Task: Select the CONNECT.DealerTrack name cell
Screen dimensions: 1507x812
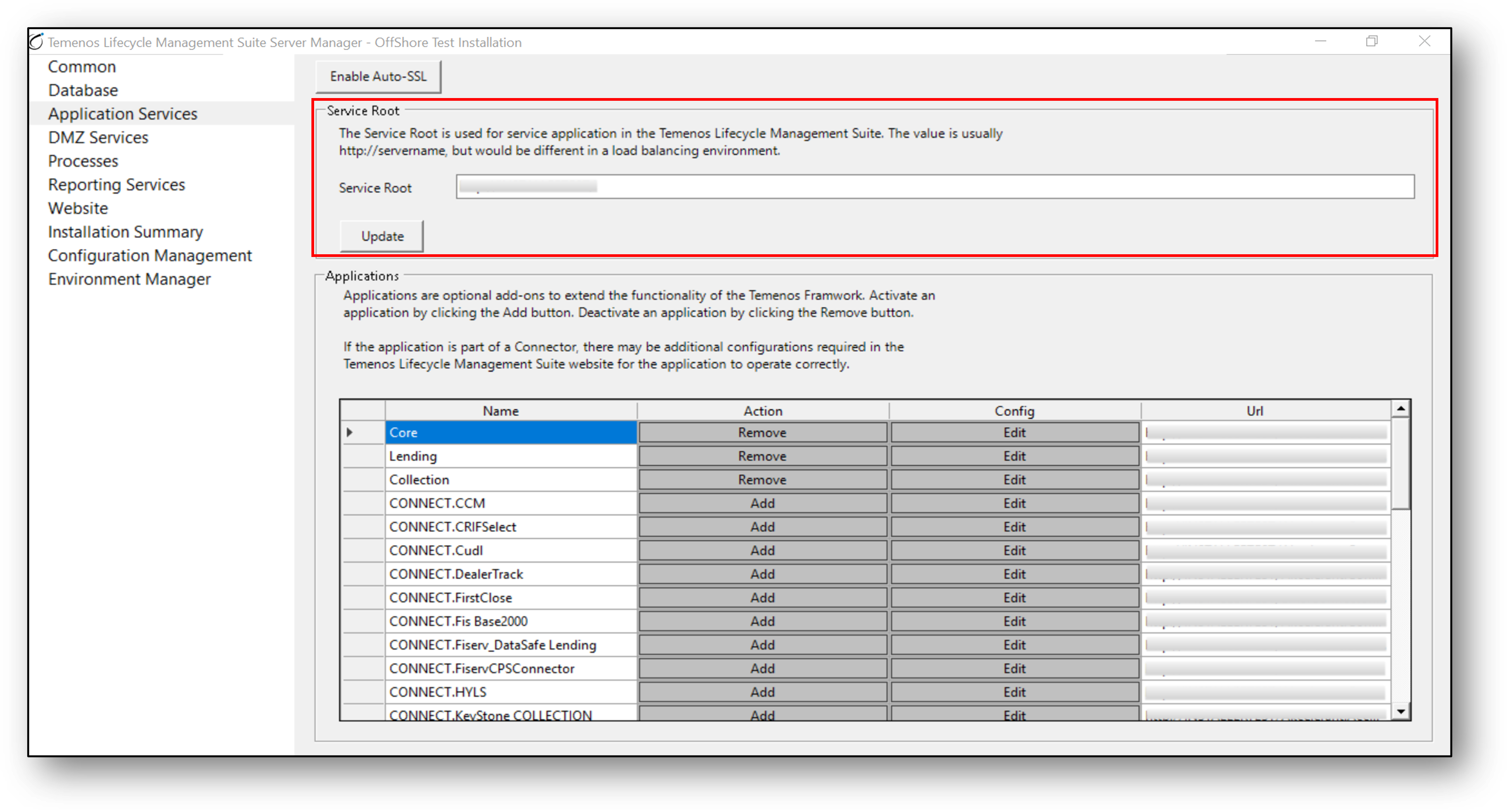Action: point(511,574)
